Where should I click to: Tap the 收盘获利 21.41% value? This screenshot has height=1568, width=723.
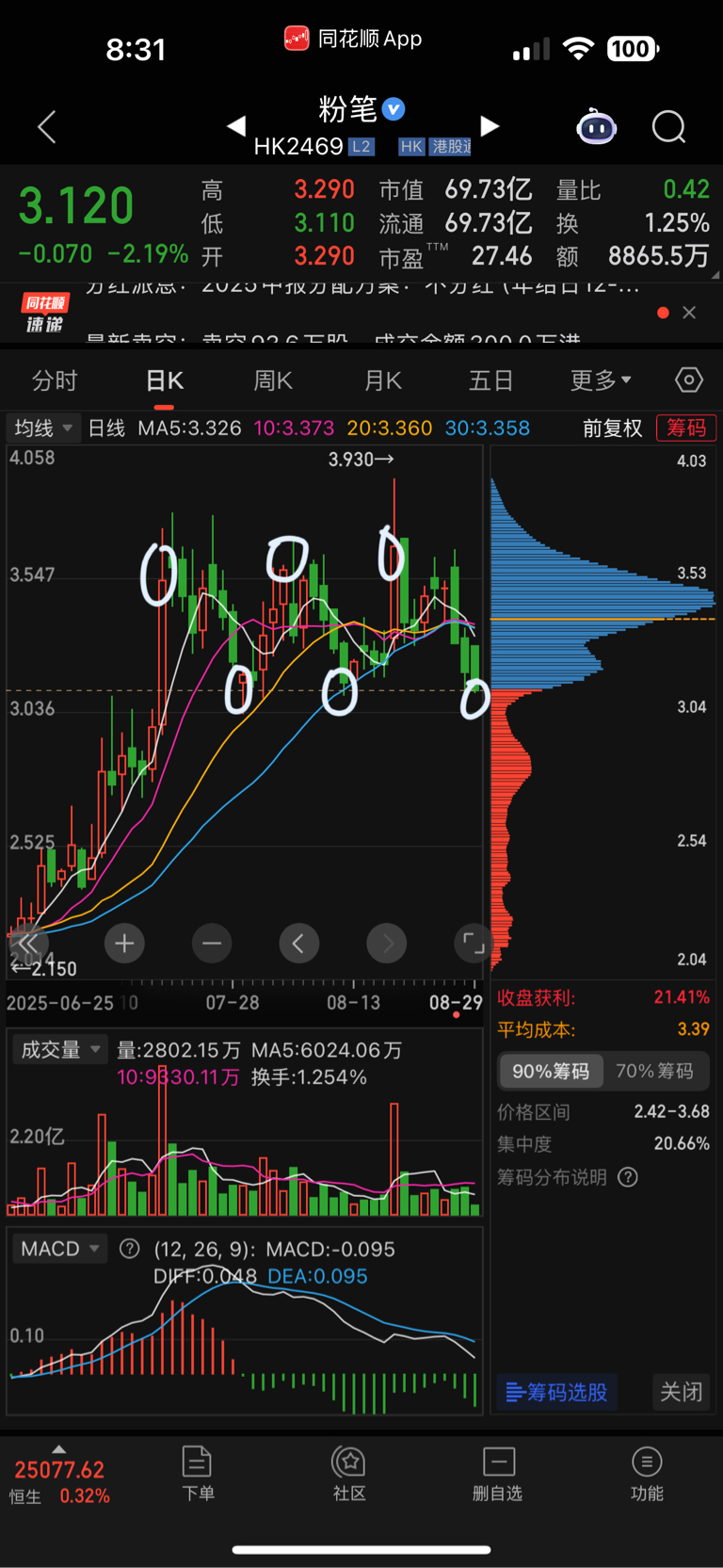[682, 997]
